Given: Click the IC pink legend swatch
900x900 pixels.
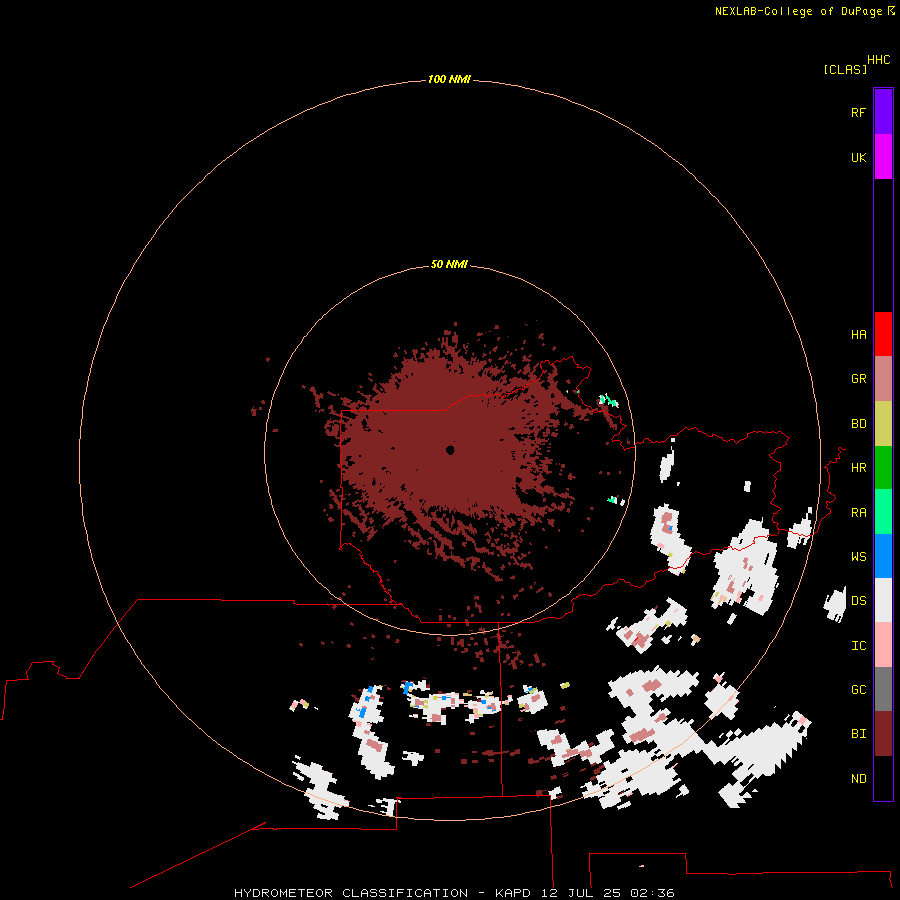Looking at the screenshot, I should click(883, 645).
